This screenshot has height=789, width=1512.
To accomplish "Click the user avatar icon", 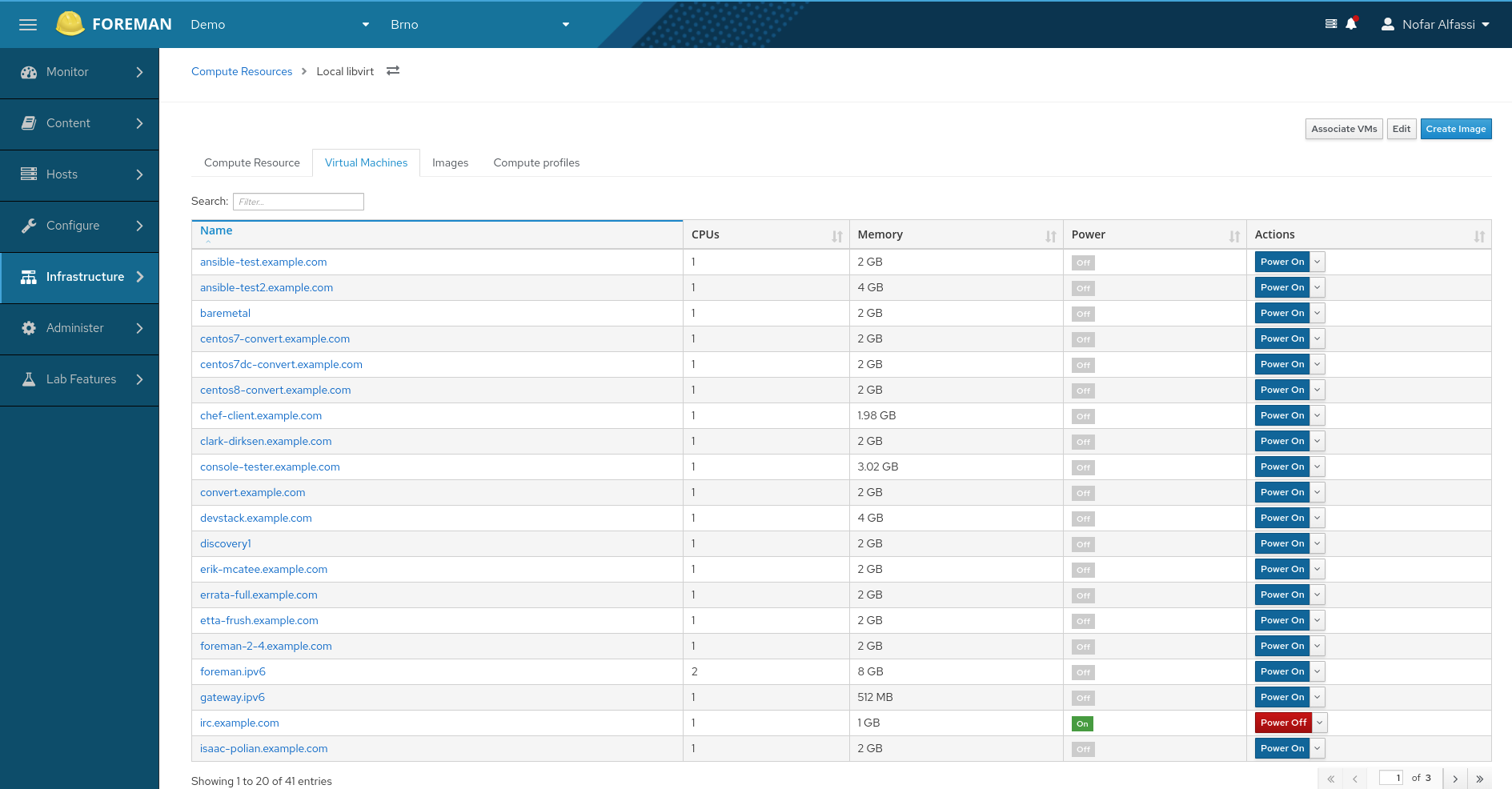I will click(1388, 24).
